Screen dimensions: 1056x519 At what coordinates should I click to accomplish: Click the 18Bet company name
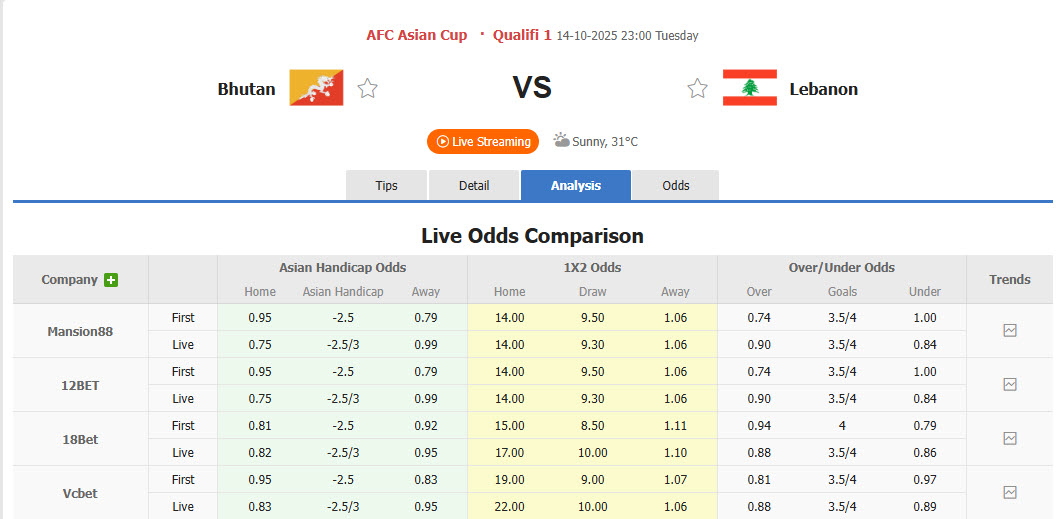80,439
